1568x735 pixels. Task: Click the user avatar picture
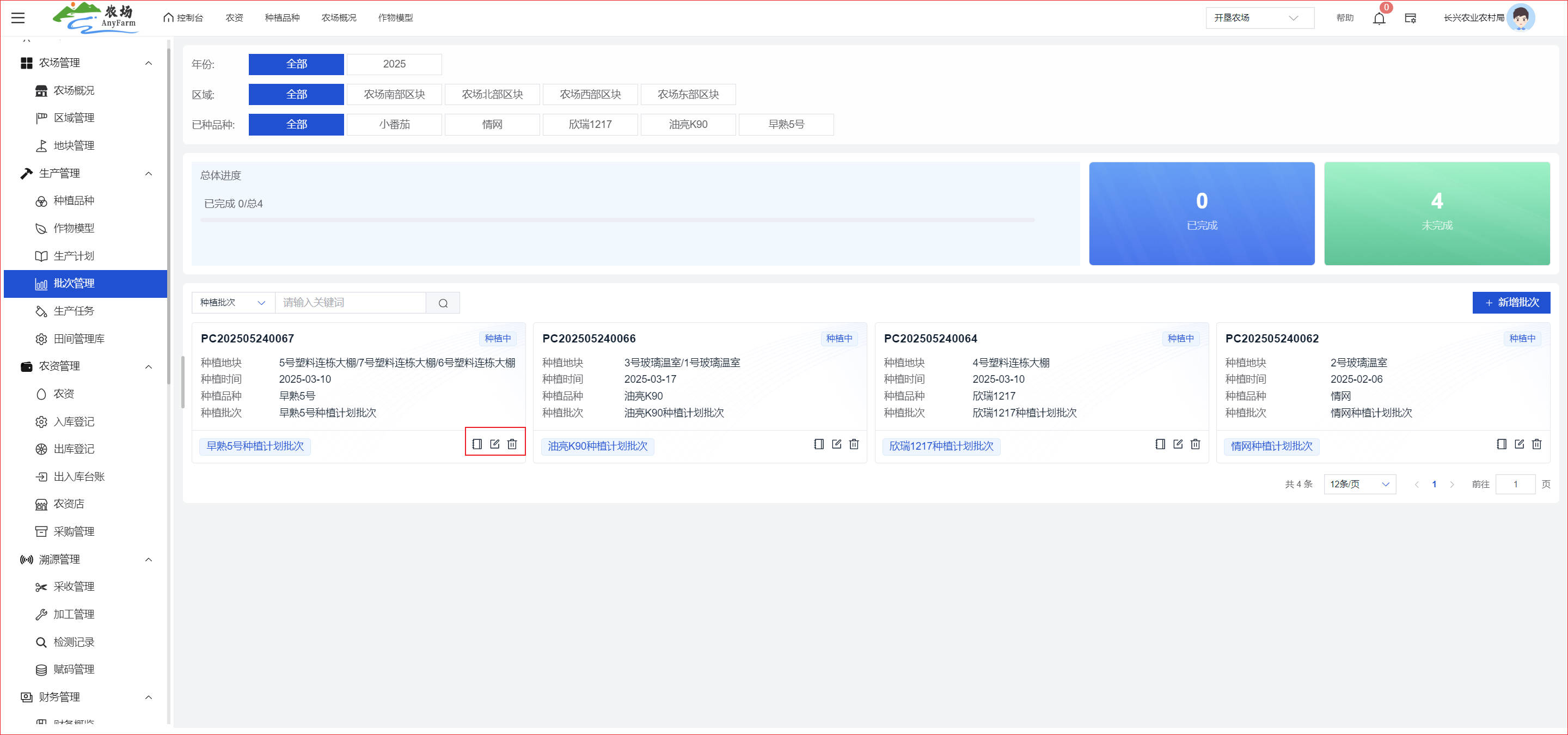[x=1520, y=17]
